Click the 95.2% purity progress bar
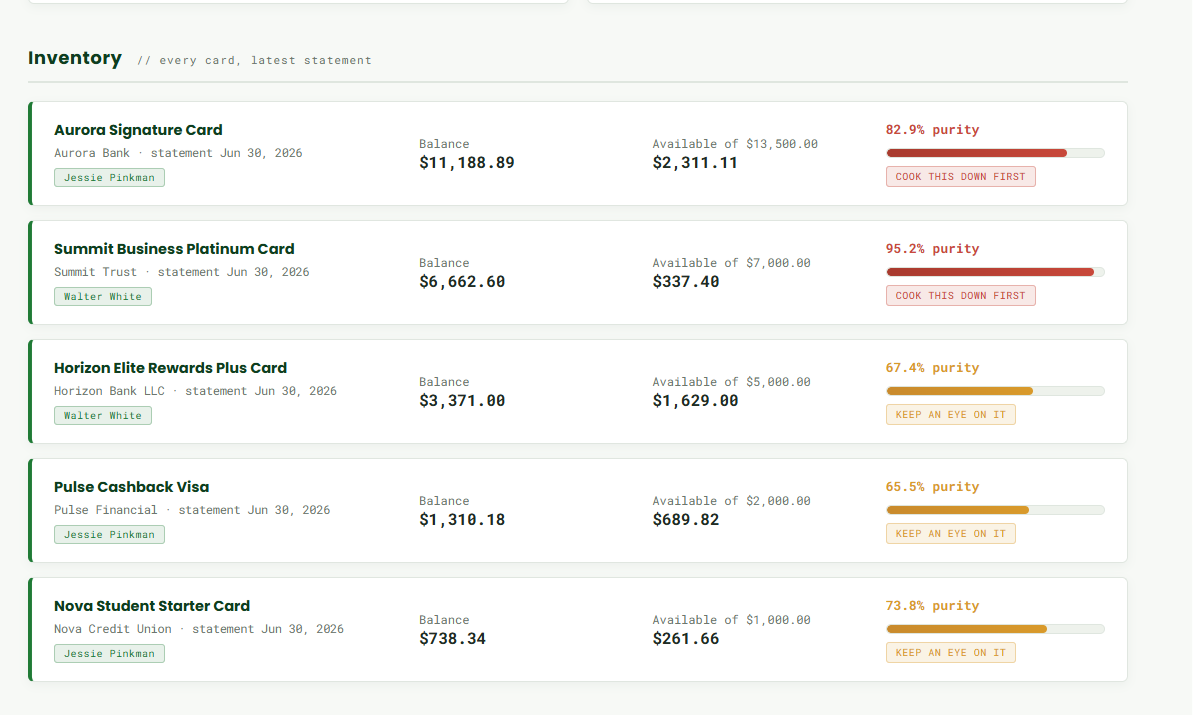The image size is (1193, 715). (x=995, y=272)
